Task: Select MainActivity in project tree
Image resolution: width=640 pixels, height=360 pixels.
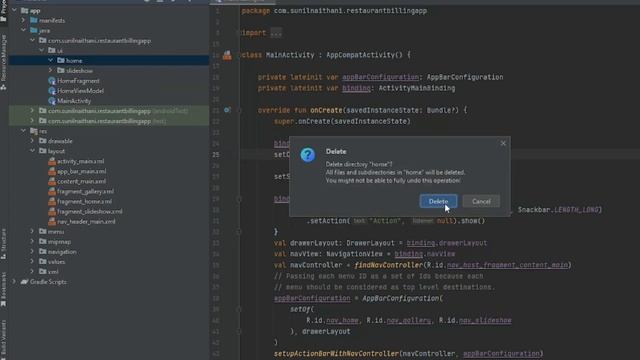Action: pos(74,101)
